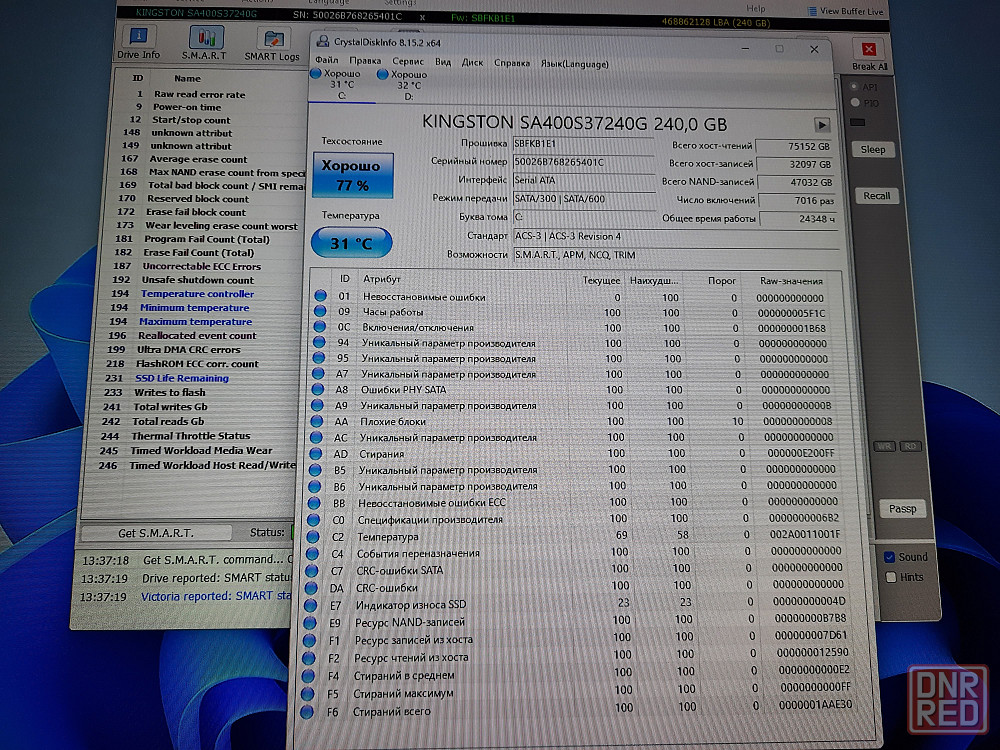This screenshot has width=1000, height=750.
Task: Click status circle for Стираний в среднем row
Action: click(308, 675)
